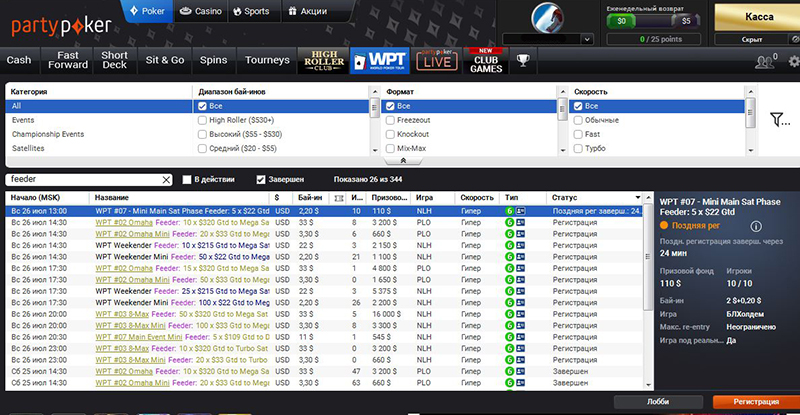Viewport: 800px width, 415px height.
Task: Enable the Турбо speed checkbox
Action: point(578,149)
